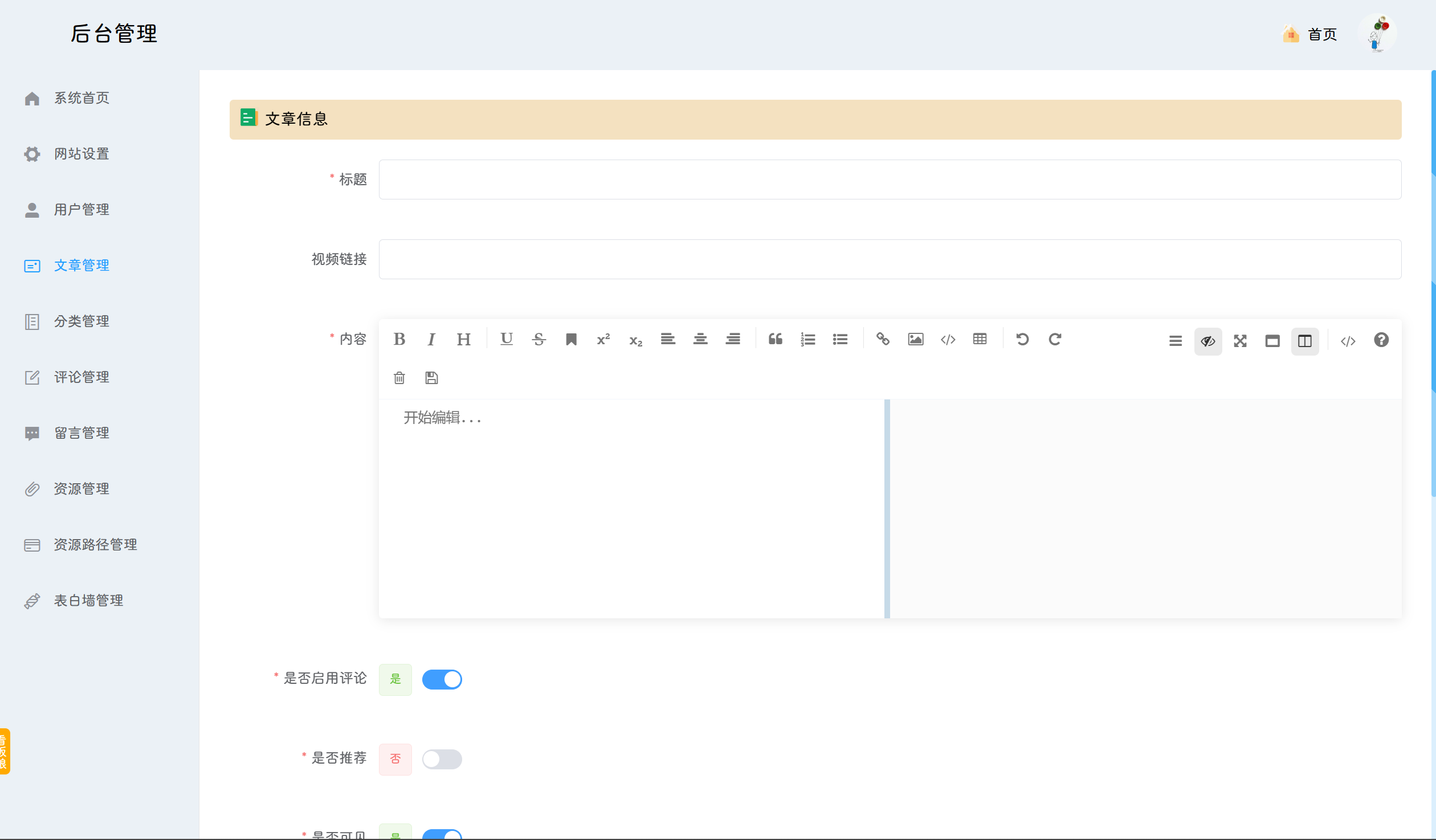The height and width of the screenshot is (840, 1436).
Task: Go to 首页 via the top link
Action: tap(1322, 34)
